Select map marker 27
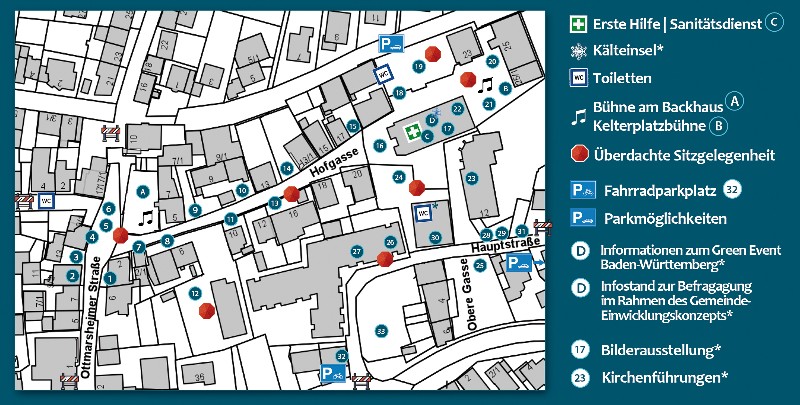 click(x=356, y=251)
